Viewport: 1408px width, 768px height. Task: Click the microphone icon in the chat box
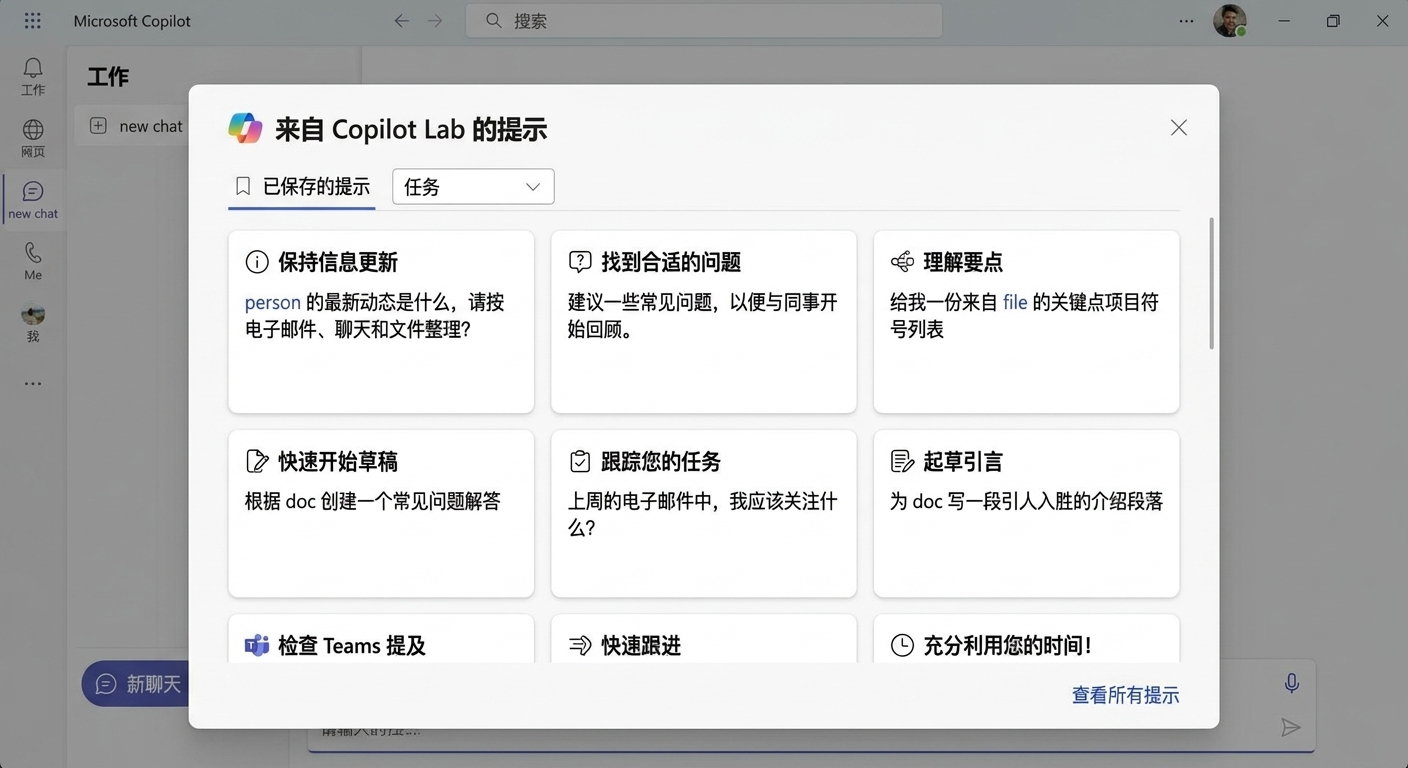tap(1292, 683)
